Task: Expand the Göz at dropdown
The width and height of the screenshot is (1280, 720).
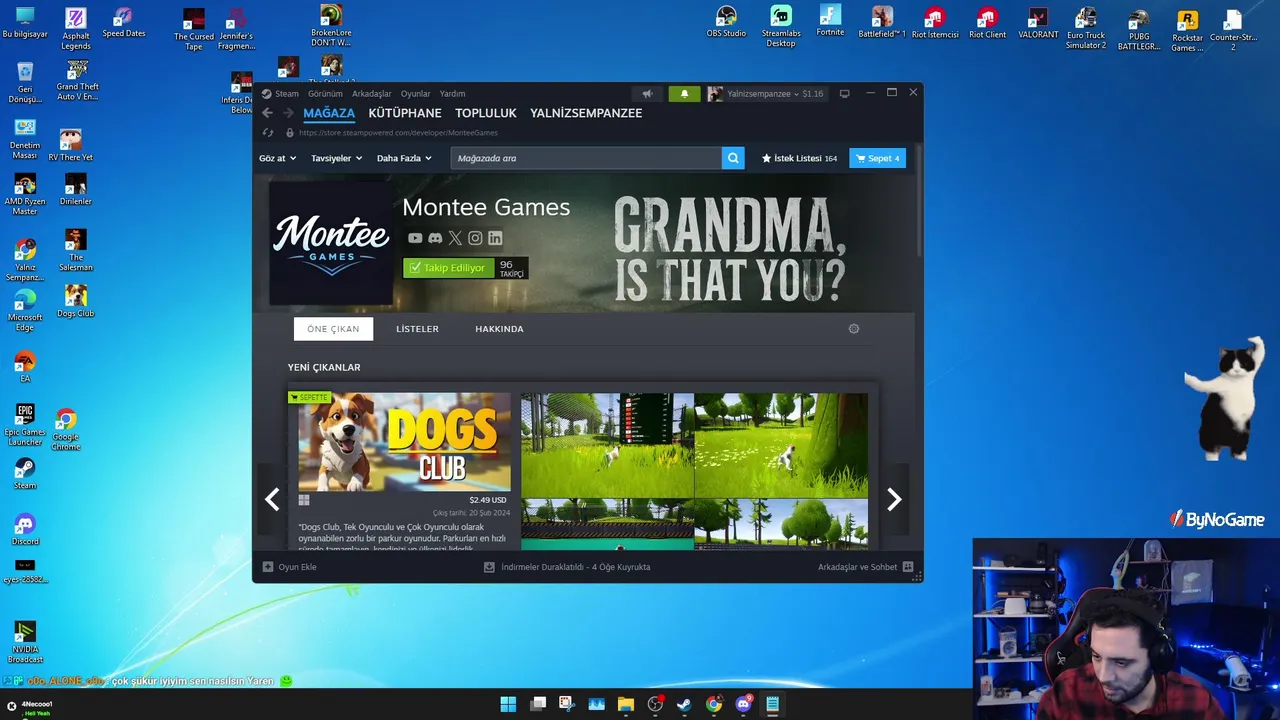Action: pyautogui.click(x=277, y=158)
